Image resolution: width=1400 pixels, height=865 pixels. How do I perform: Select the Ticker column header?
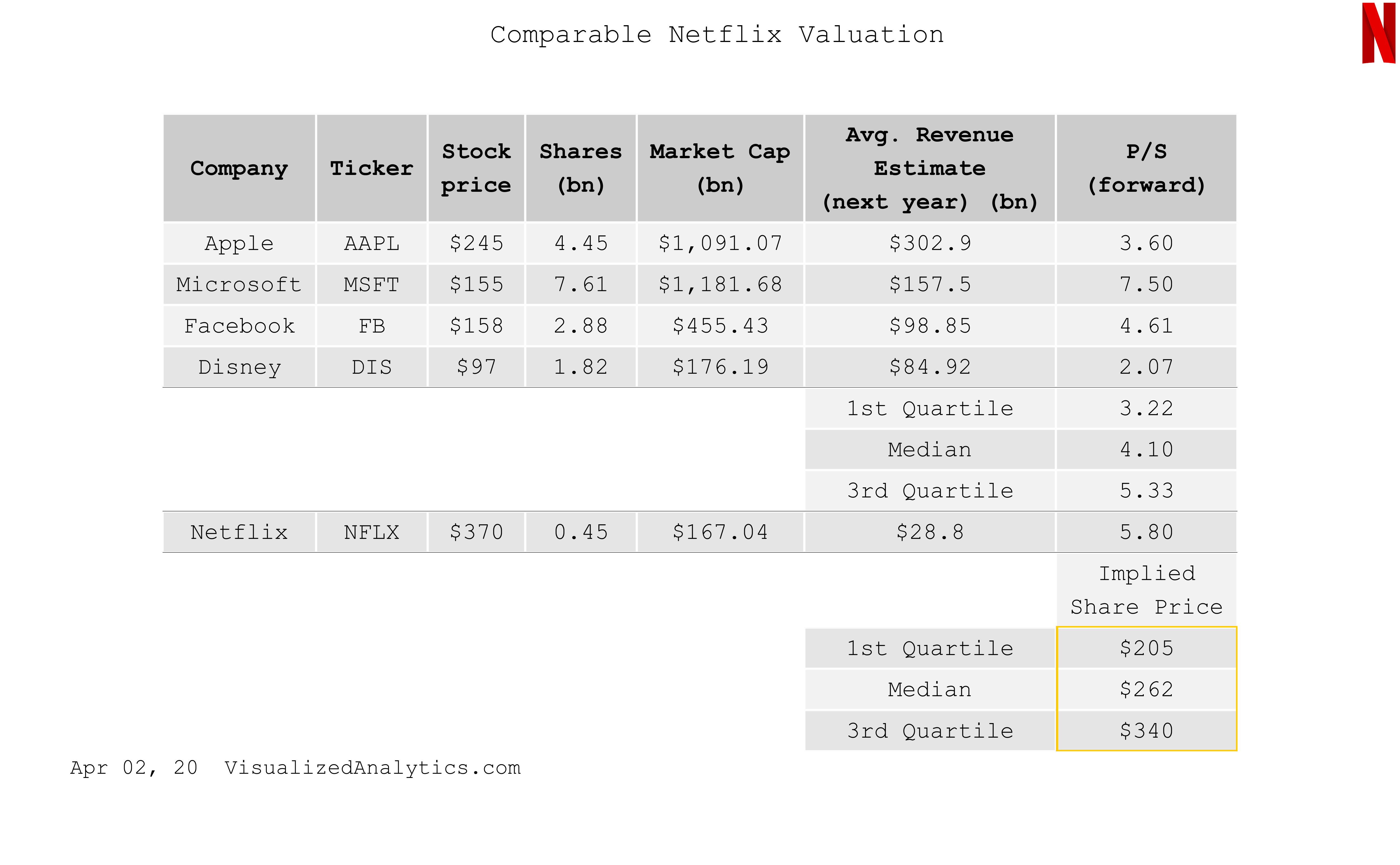371,168
